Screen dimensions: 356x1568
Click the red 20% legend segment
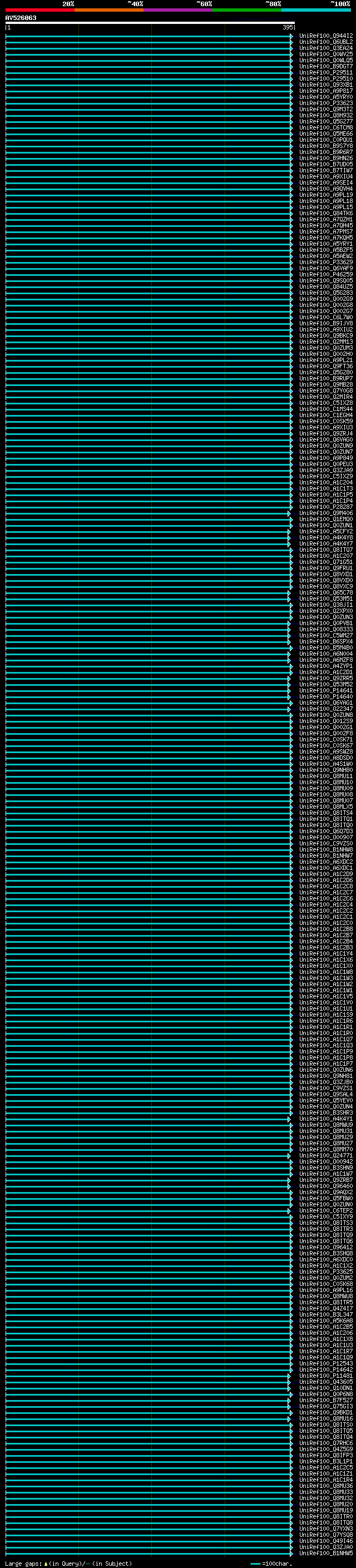[39, 10]
